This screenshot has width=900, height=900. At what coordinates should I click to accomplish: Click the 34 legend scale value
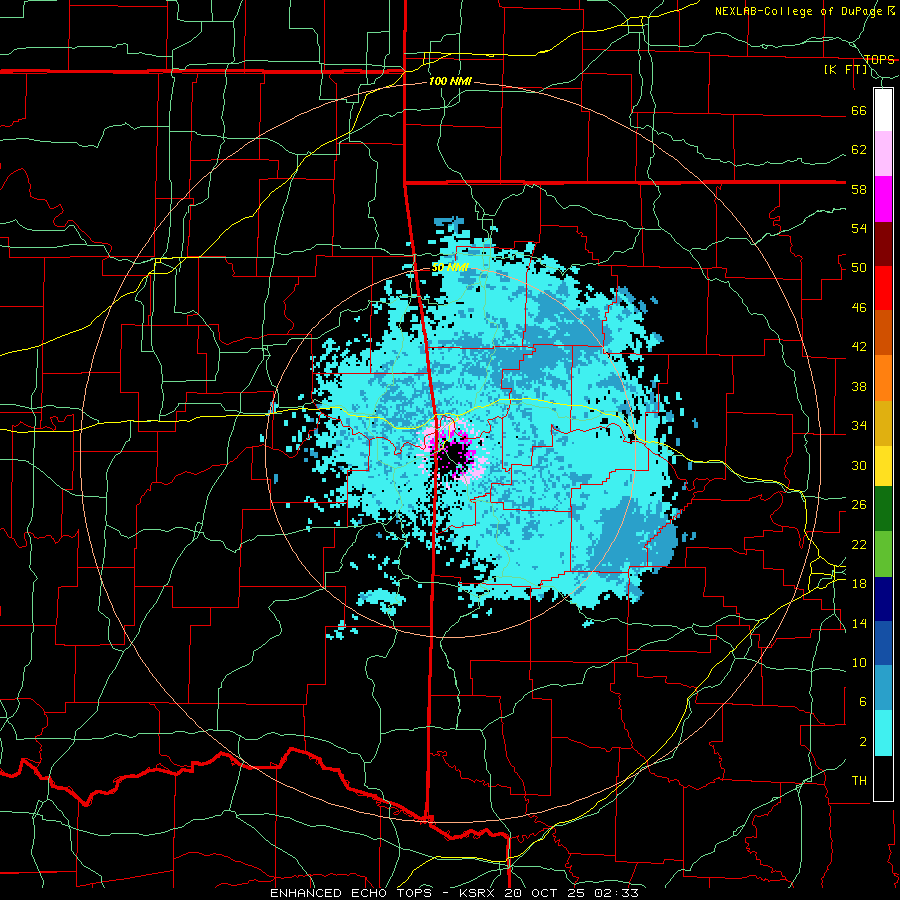859,425
